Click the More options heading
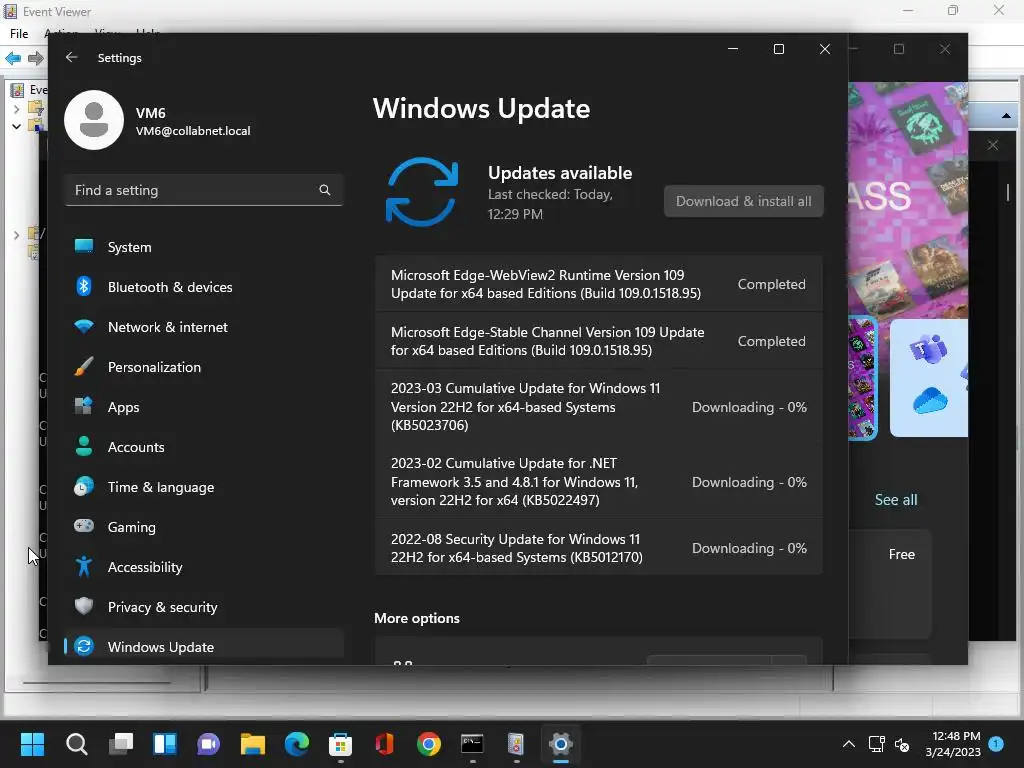The image size is (1024, 768). (417, 618)
